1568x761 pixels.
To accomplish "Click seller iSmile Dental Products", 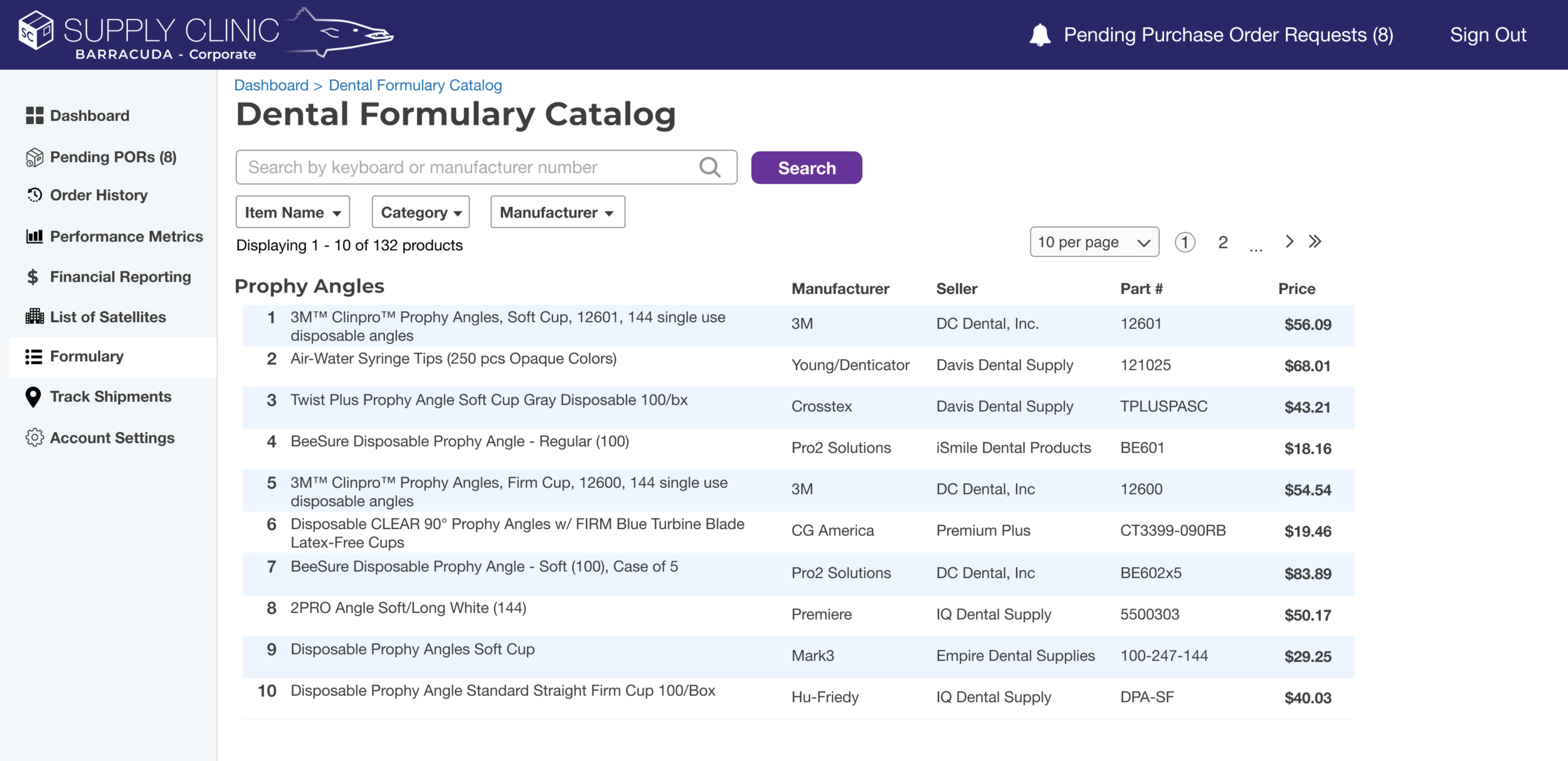I will [1014, 448].
